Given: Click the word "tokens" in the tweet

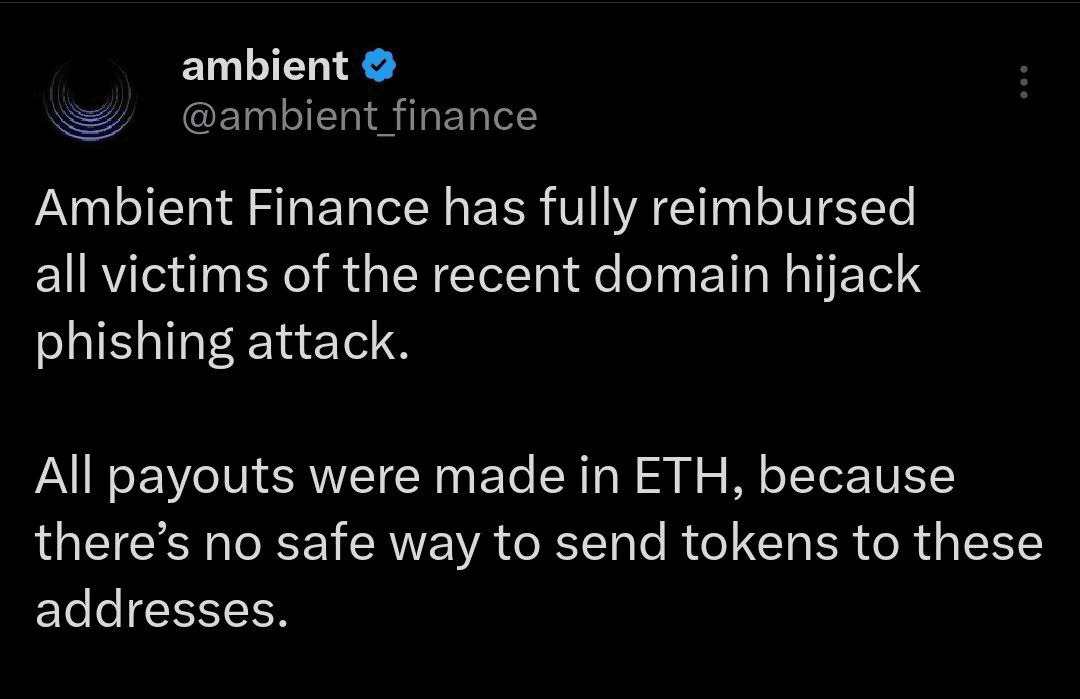Looking at the screenshot, I should point(760,543).
